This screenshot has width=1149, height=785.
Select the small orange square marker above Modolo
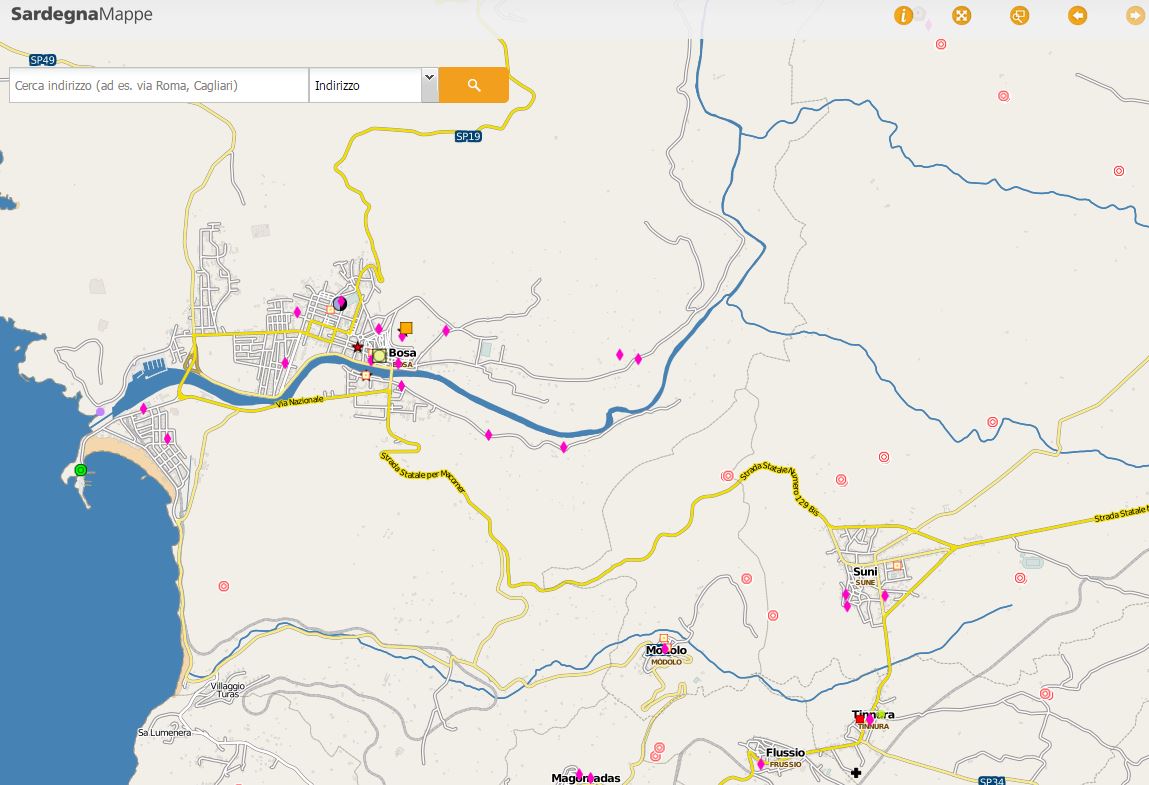coord(664,638)
